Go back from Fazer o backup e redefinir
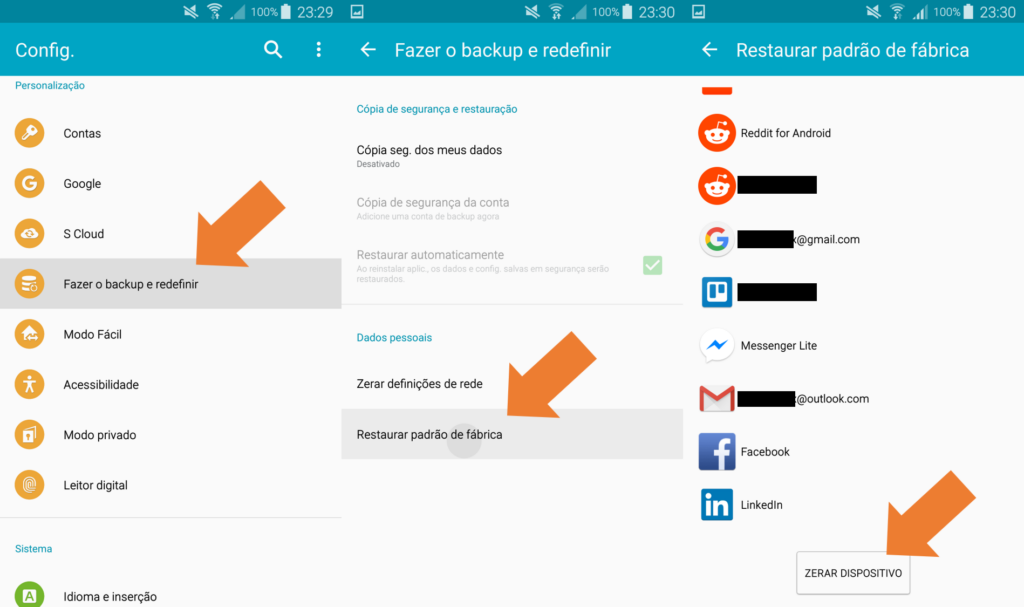The width and height of the screenshot is (1024, 607). [x=368, y=50]
